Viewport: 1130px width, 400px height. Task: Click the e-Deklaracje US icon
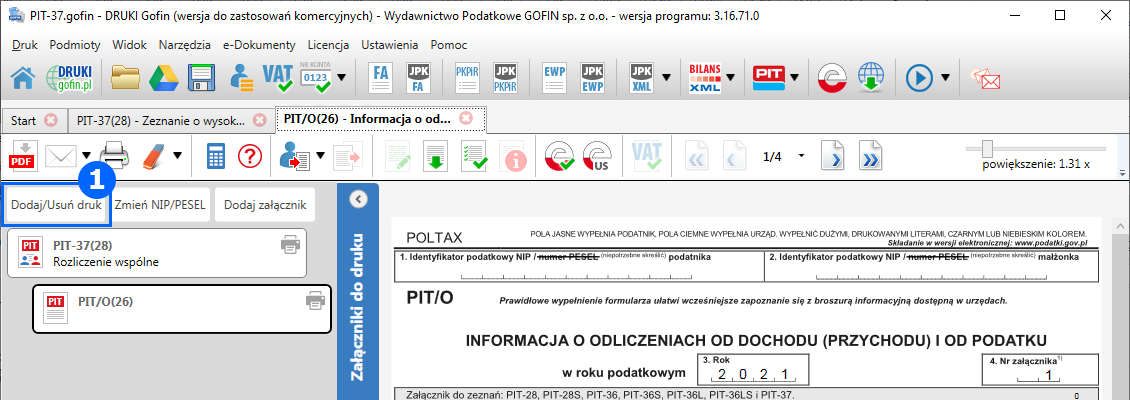pyautogui.click(x=597, y=155)
